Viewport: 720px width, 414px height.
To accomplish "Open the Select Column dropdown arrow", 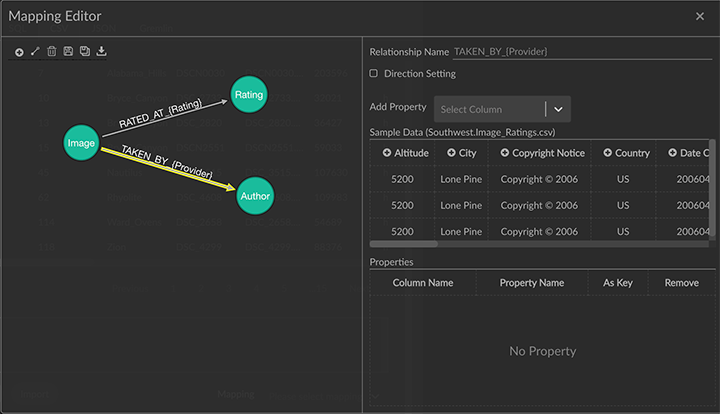I will [558, 109].
